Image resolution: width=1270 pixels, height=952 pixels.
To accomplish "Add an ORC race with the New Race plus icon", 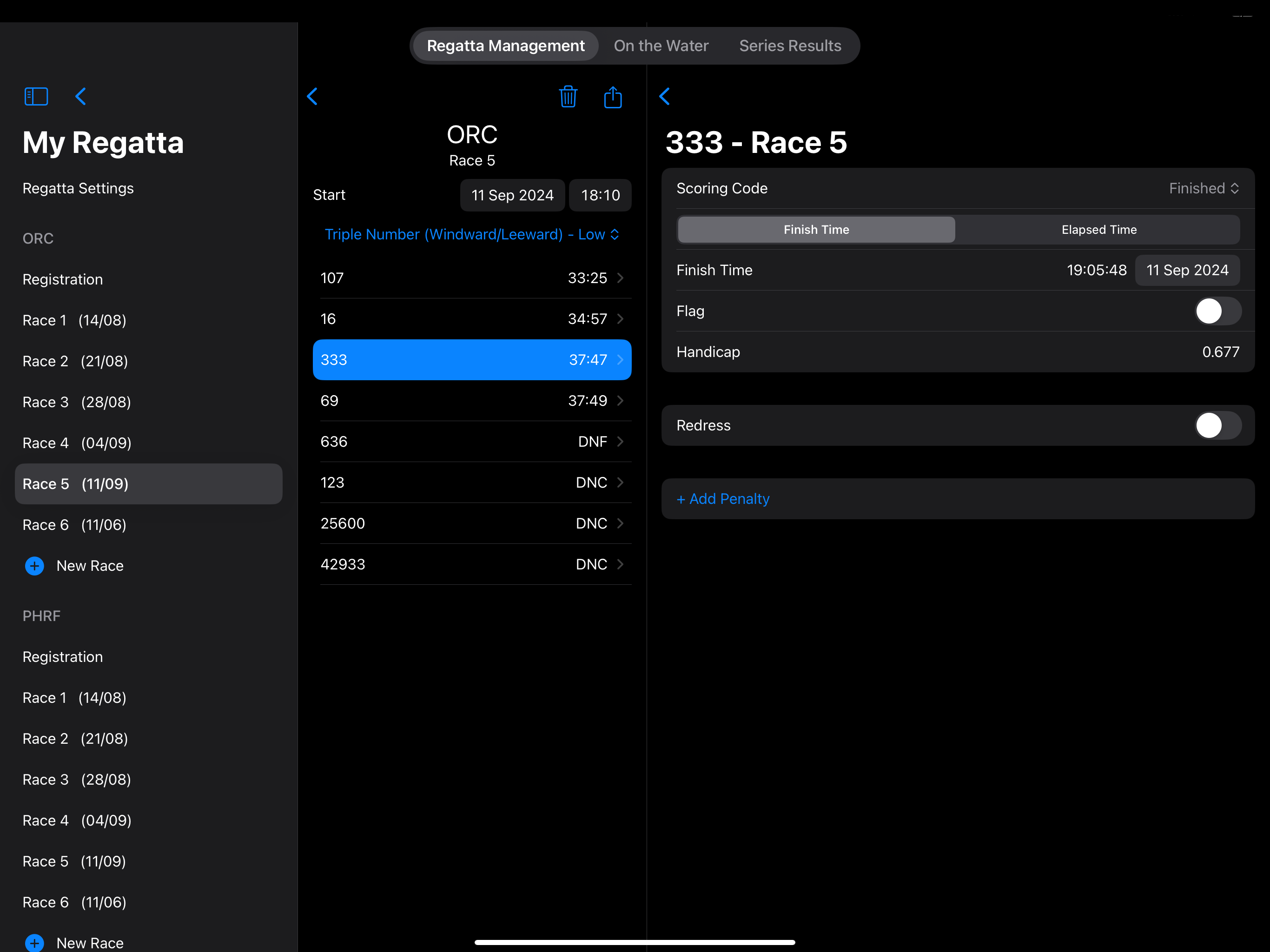I will 34,566.
